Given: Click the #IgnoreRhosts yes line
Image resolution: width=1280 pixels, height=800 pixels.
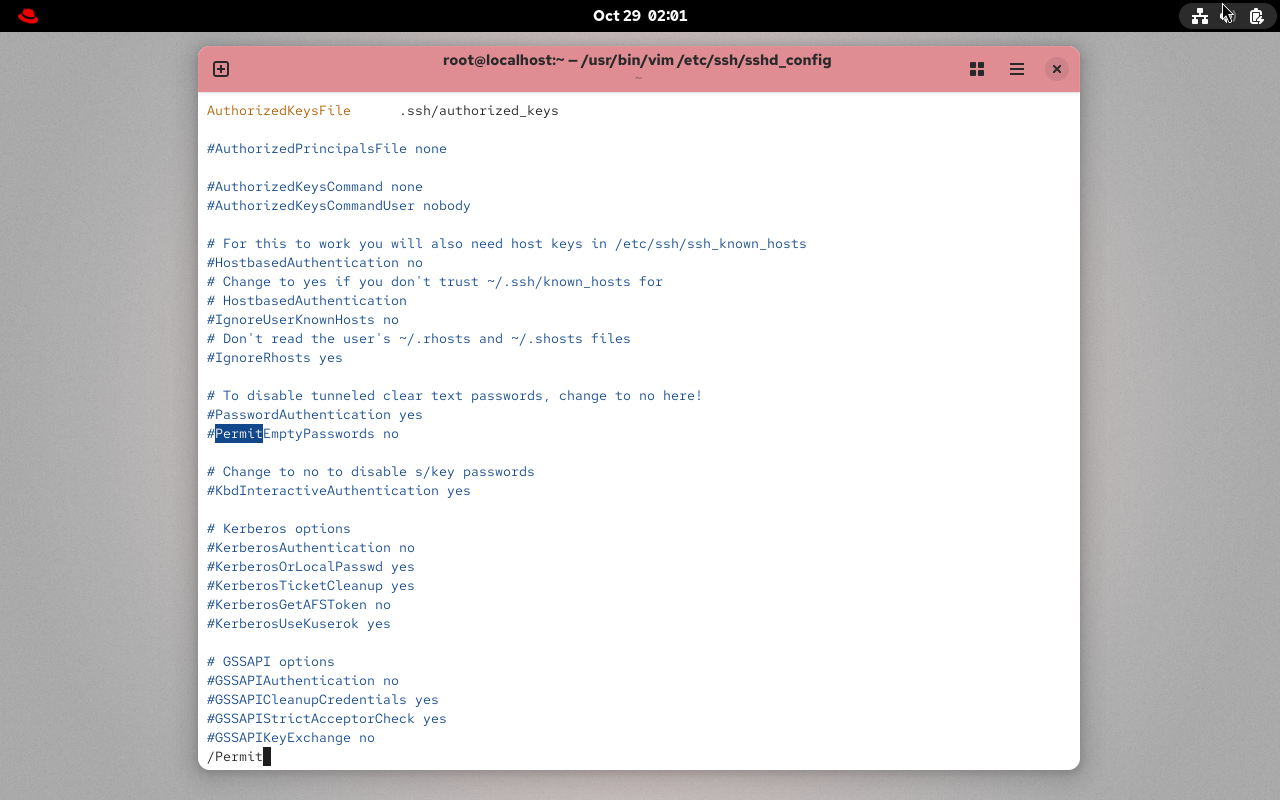Looking at the screenshot, I should (274, 357).
